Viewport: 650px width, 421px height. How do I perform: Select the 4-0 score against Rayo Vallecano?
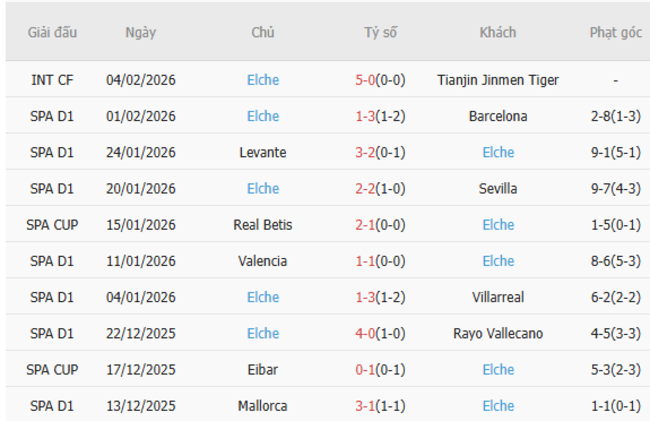tap(367, 333)
